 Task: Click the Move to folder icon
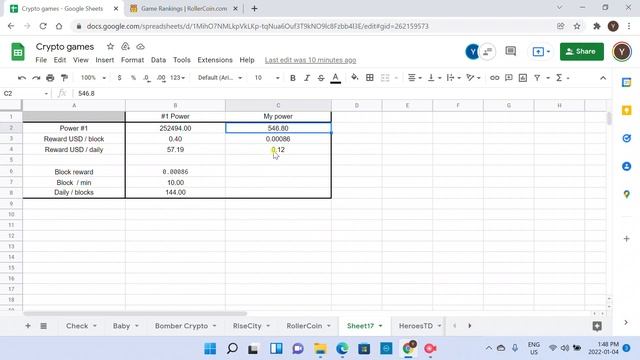tap(125, 47)
